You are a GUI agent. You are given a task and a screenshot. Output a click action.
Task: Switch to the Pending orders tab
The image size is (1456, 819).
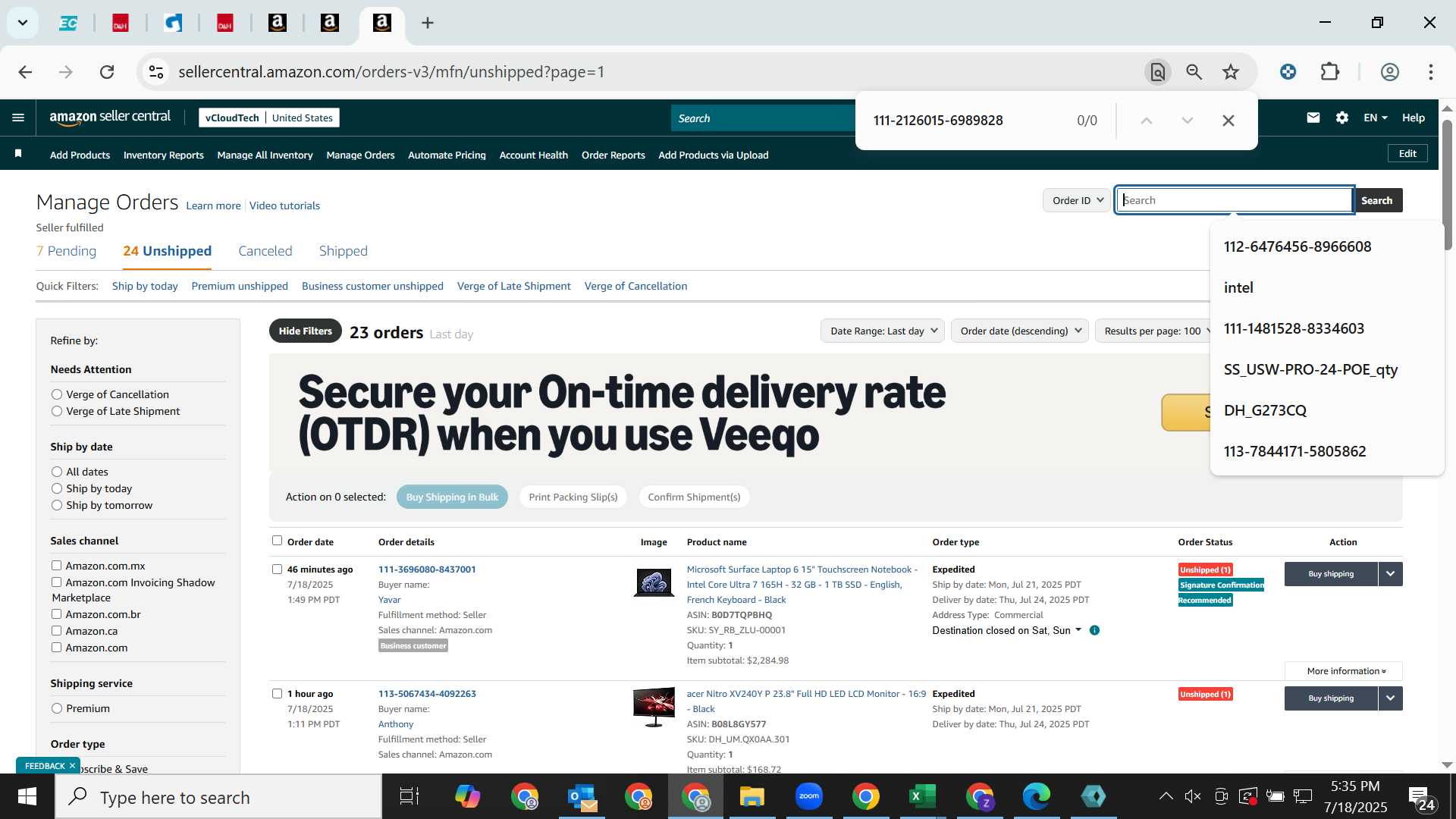[67, 251]
